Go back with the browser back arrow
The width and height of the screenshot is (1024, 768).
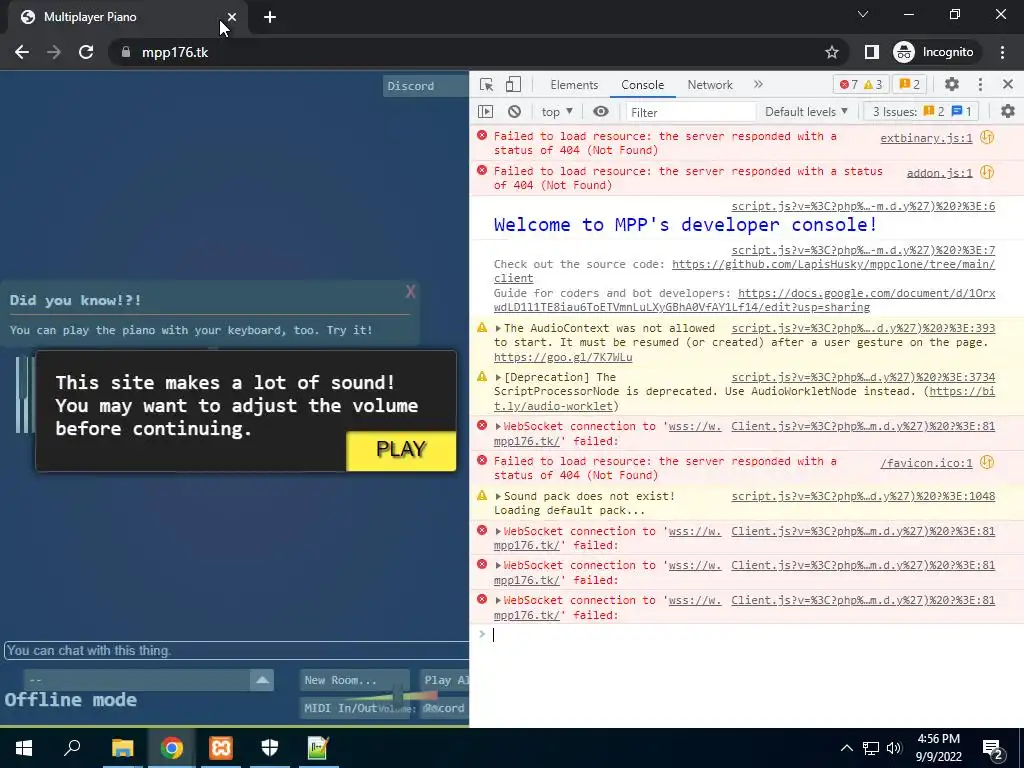[22, 52]
